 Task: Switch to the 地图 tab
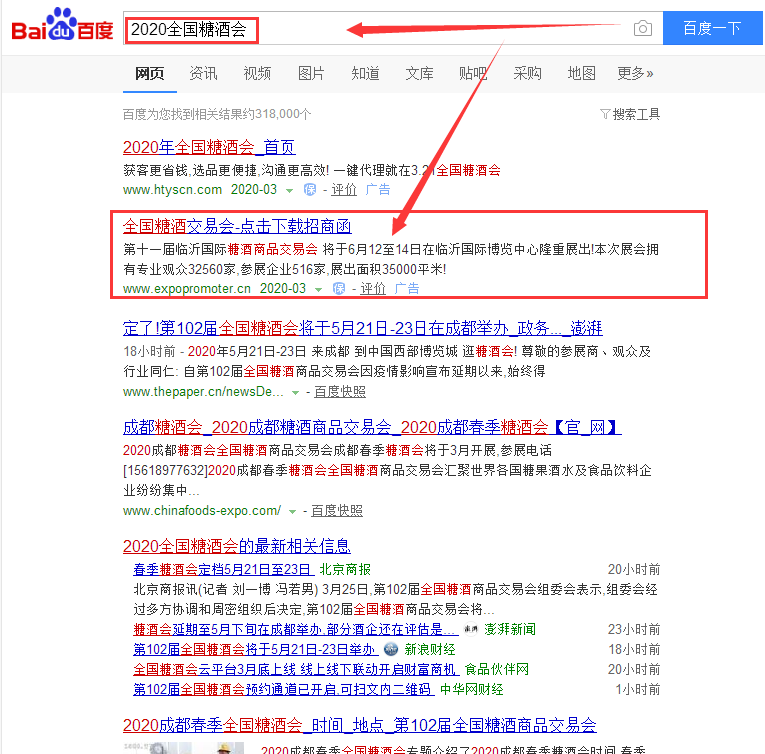(581, 73)
